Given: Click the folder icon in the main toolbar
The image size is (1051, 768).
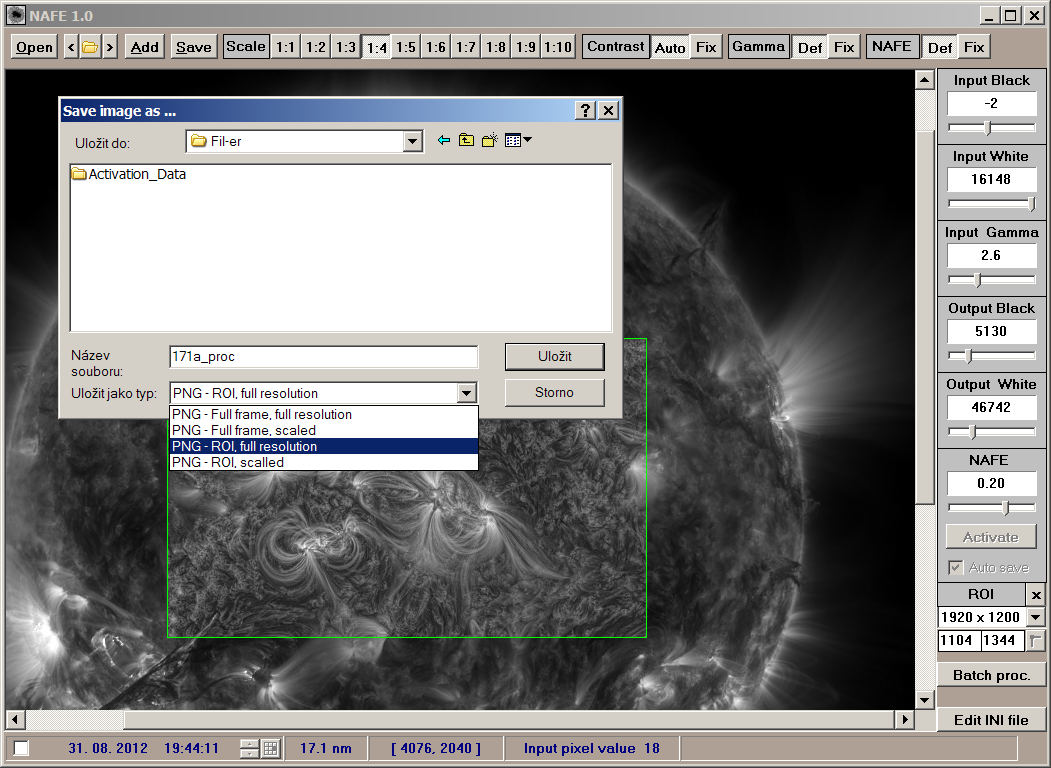Looking at the screenshot, I should [90, 47].
